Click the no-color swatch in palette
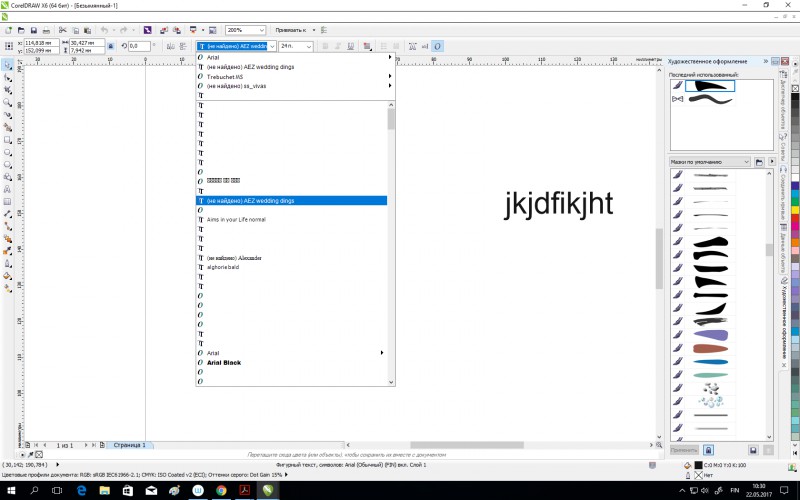Screen dimensions: 800x500 (795, 88)
